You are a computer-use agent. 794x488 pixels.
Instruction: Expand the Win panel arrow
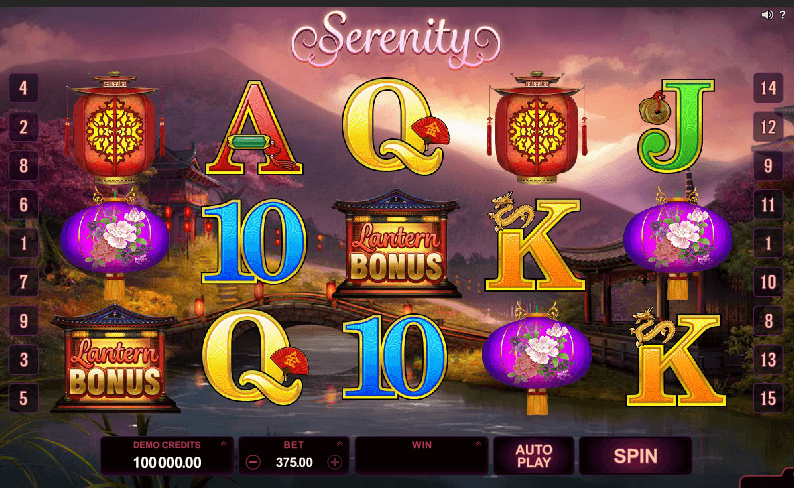pos(478,443)
